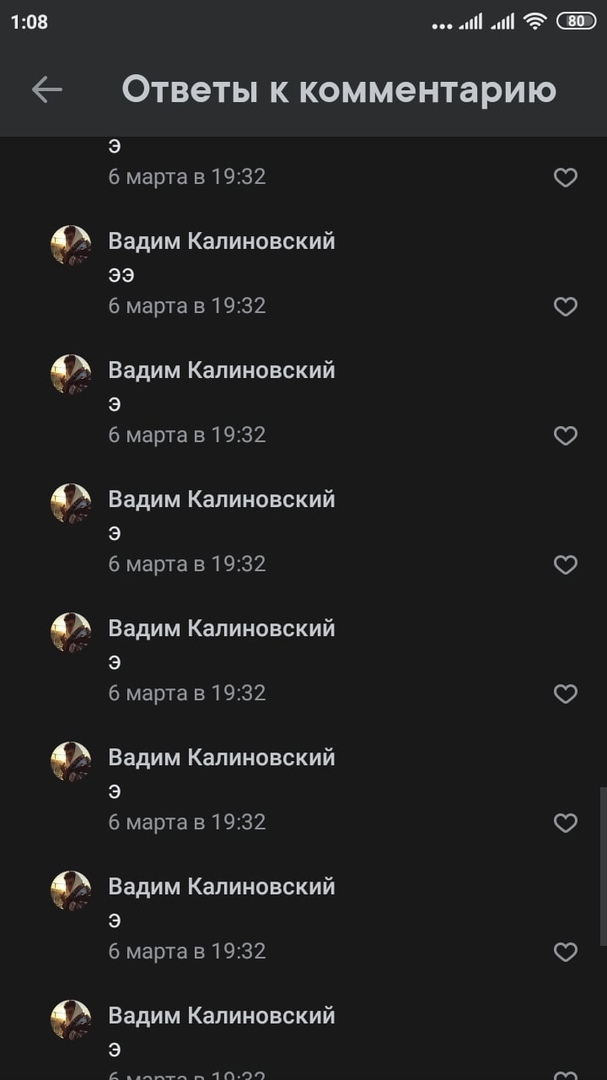607x1080 pixels.
Task: Open Вадим Калиновский profile name above "ээ"
Action: point(222,241)
